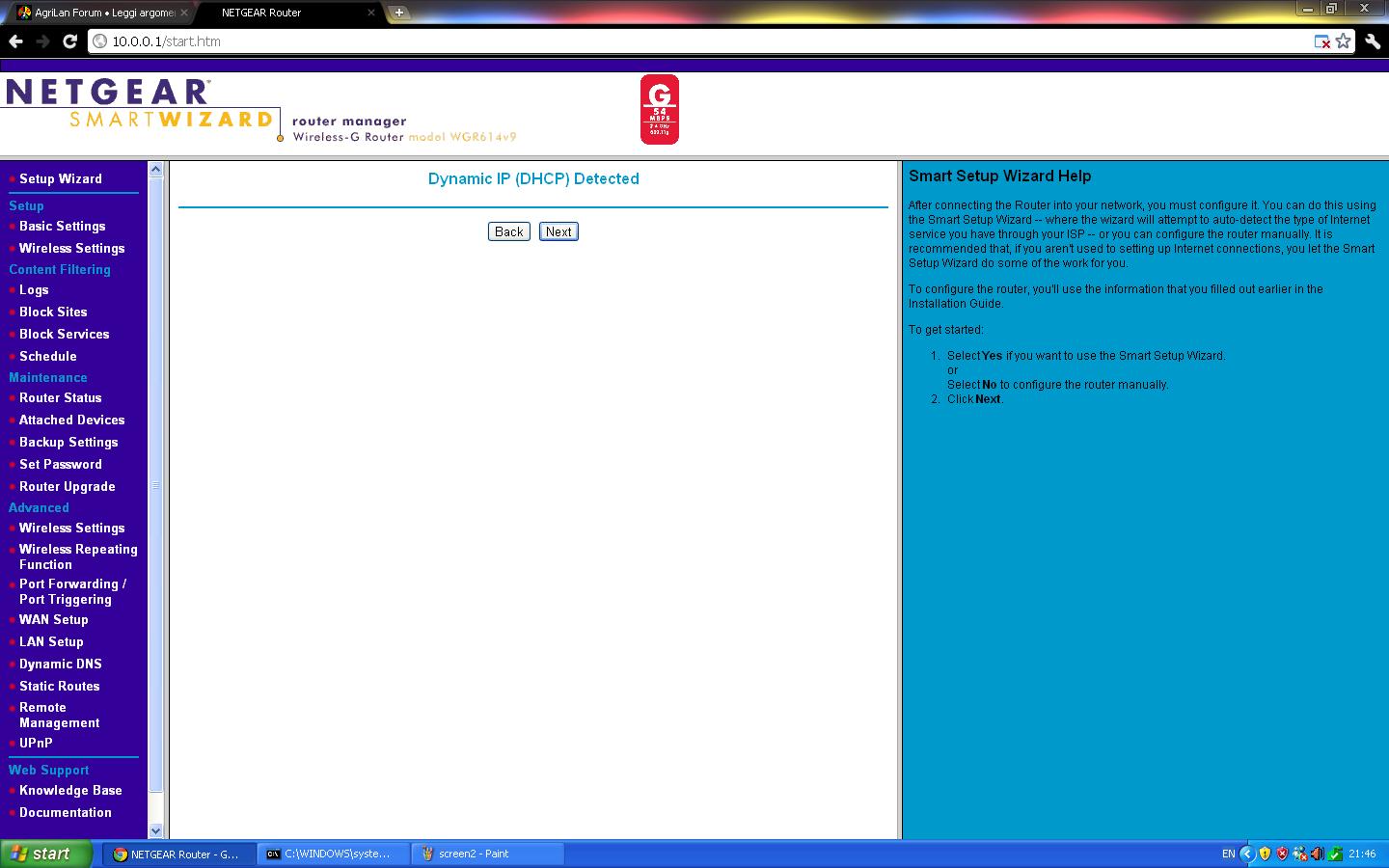The height and width of the screenshot is (868, 1389).
Task: Open the Block Services page
Action: click(64, 334)
